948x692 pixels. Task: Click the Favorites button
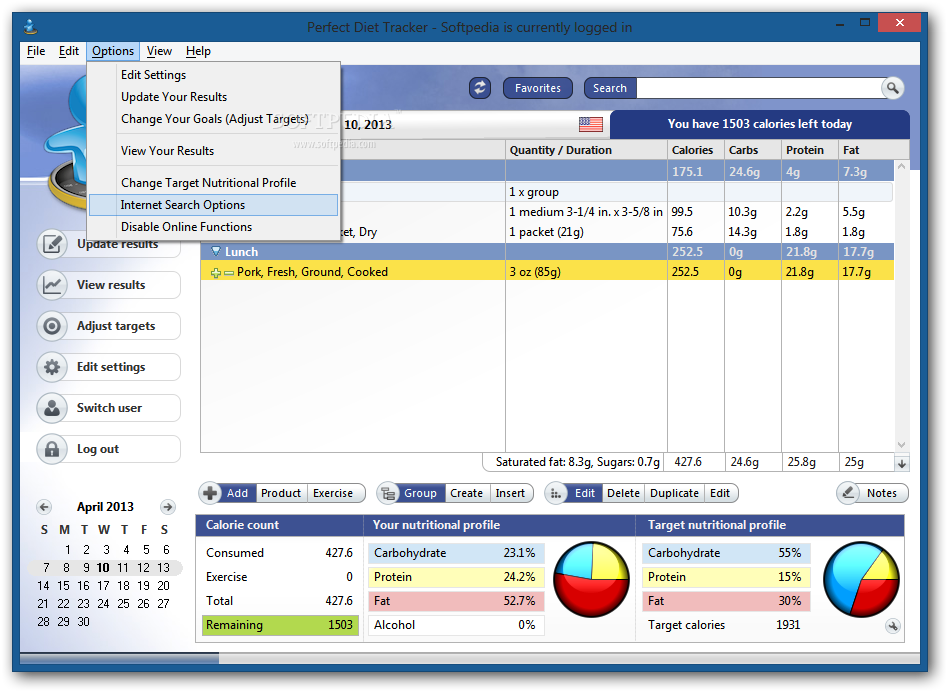[538, 88]
